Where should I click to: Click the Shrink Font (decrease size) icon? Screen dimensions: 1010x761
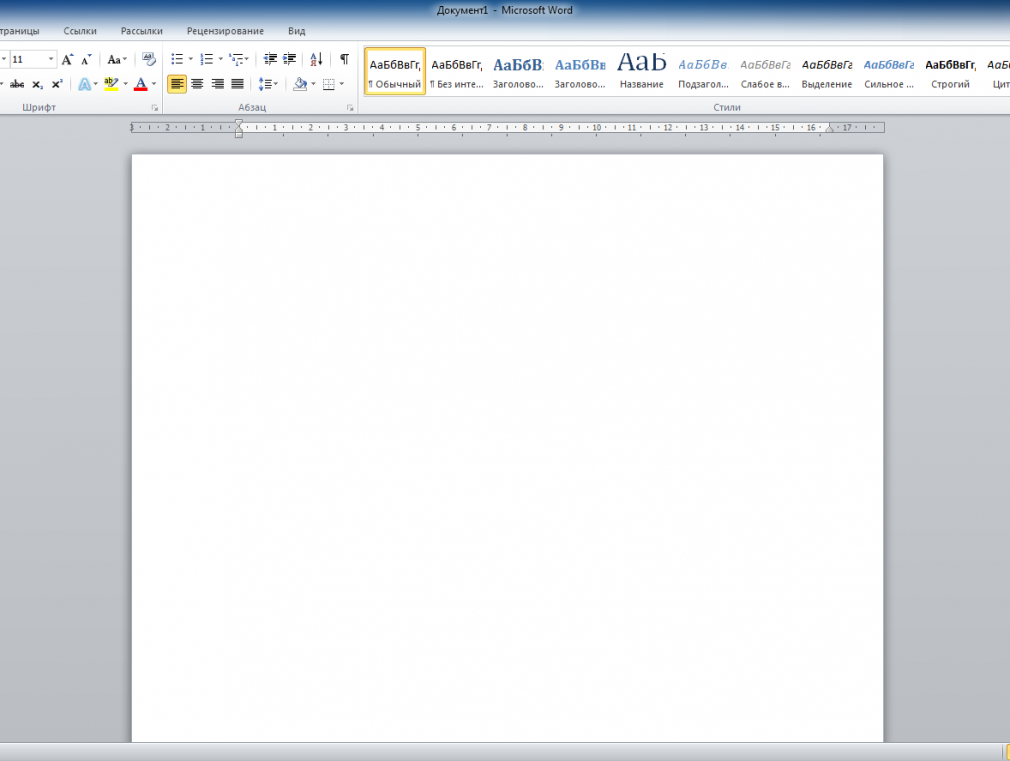pos(86,59)
